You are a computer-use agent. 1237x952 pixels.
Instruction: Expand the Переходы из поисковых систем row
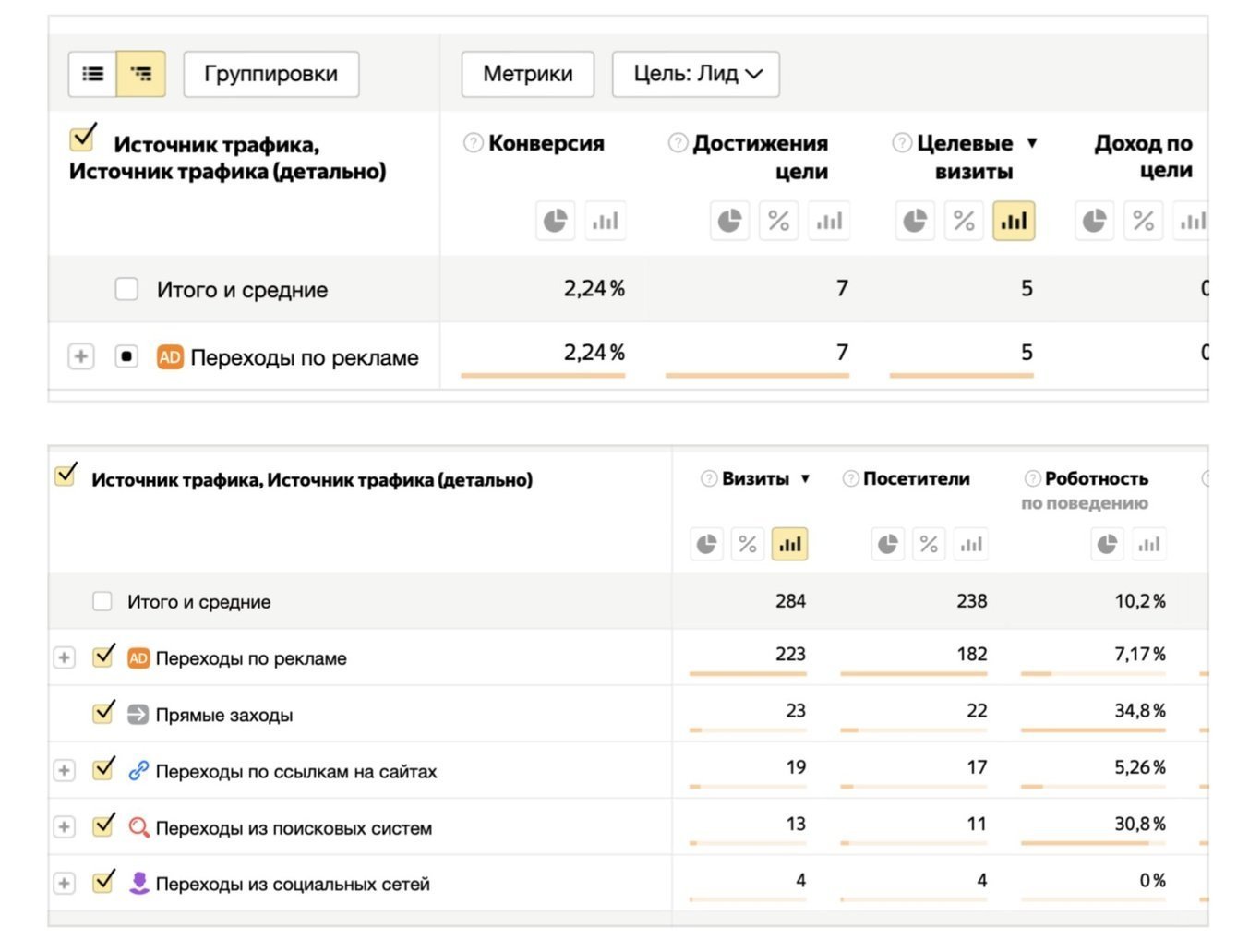[64, 827]
